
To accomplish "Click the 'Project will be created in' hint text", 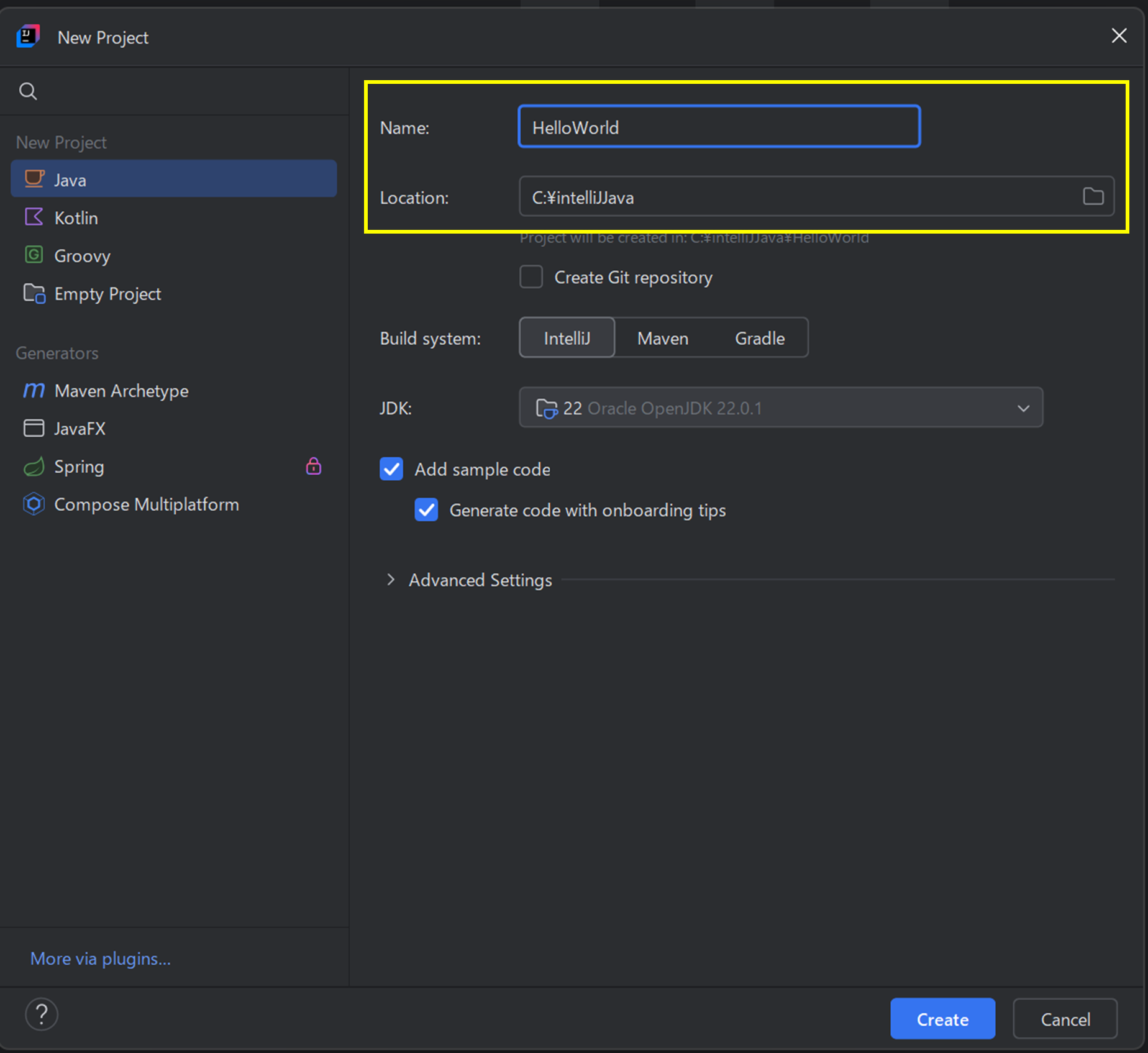I will coord(694,238).
